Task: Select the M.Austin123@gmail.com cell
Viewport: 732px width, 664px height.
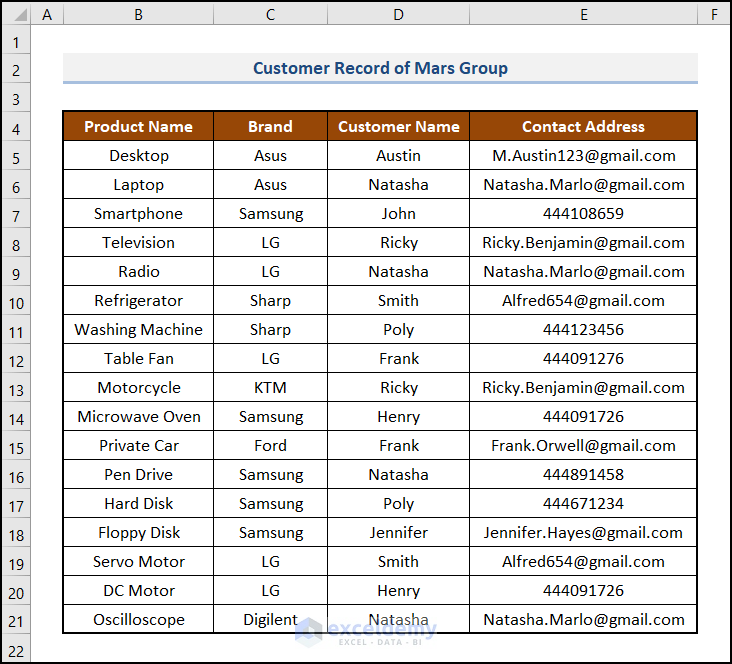Action: coord(583,156)
